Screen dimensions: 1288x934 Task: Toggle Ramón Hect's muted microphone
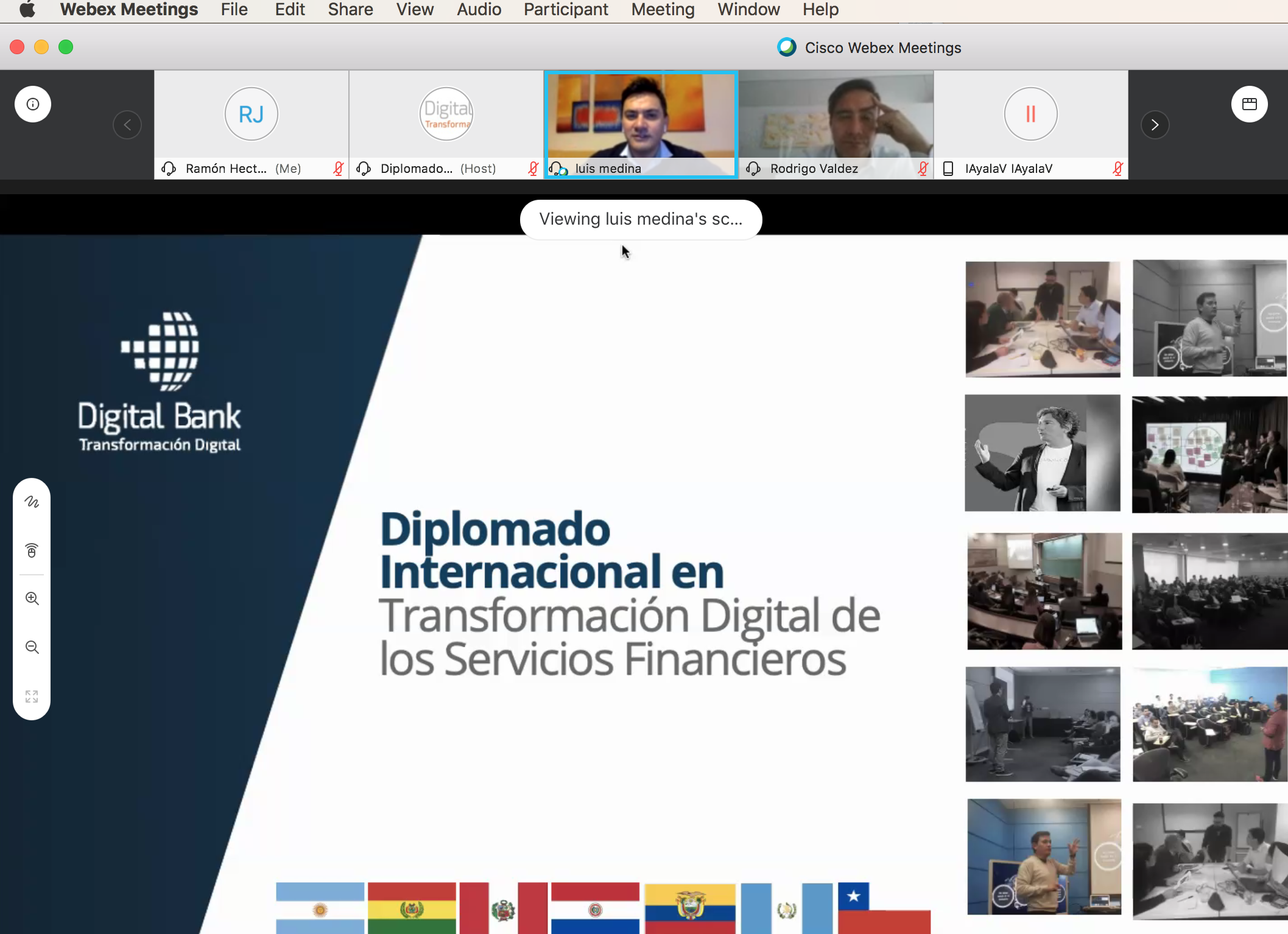pos(339,169)
